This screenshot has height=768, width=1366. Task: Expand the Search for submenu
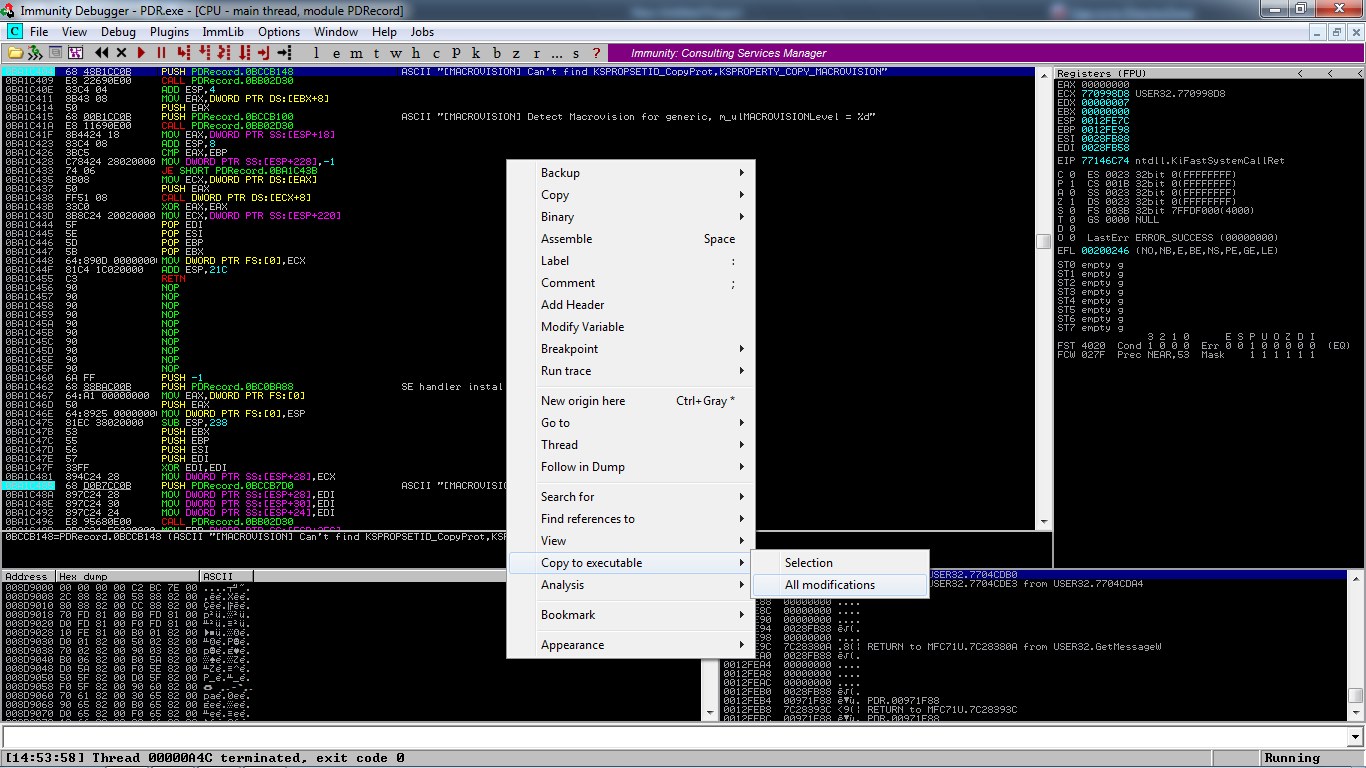pyautogui.click(x=631, y=497)
